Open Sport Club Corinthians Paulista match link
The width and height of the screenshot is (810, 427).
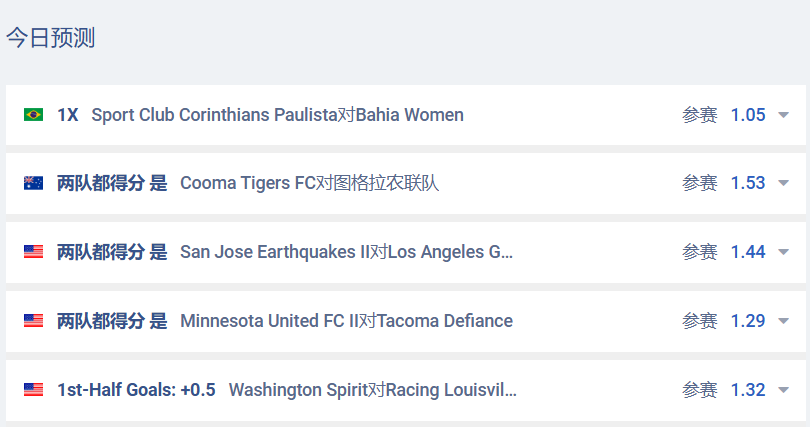pos(277,115)
